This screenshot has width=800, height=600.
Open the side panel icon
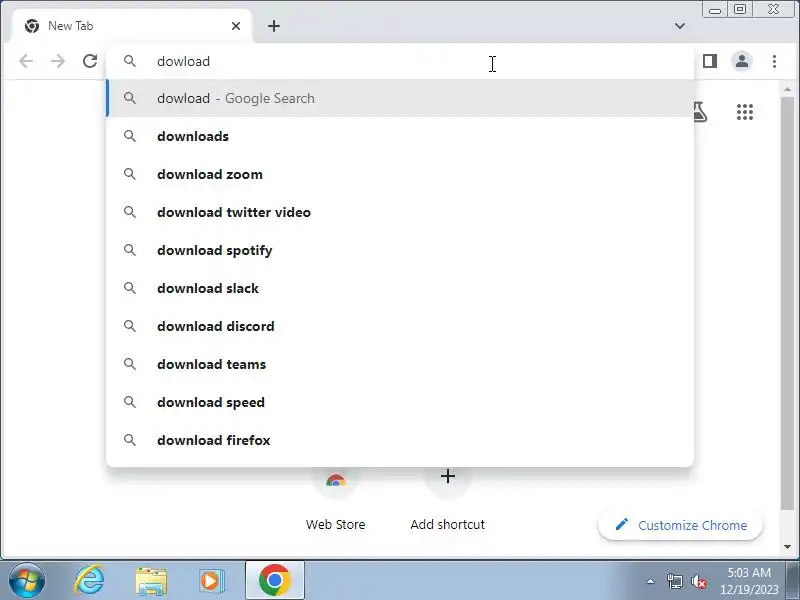click(x=710, y=61)
